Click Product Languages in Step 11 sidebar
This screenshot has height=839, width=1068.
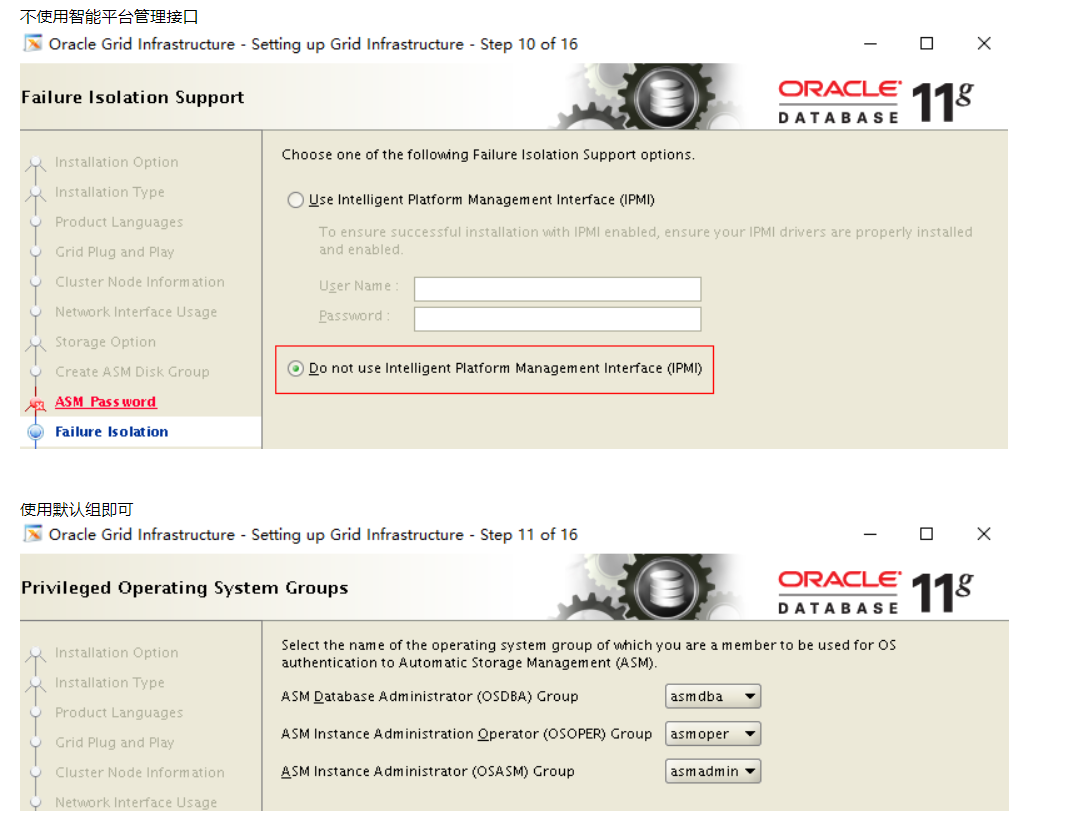coord(119,712)
